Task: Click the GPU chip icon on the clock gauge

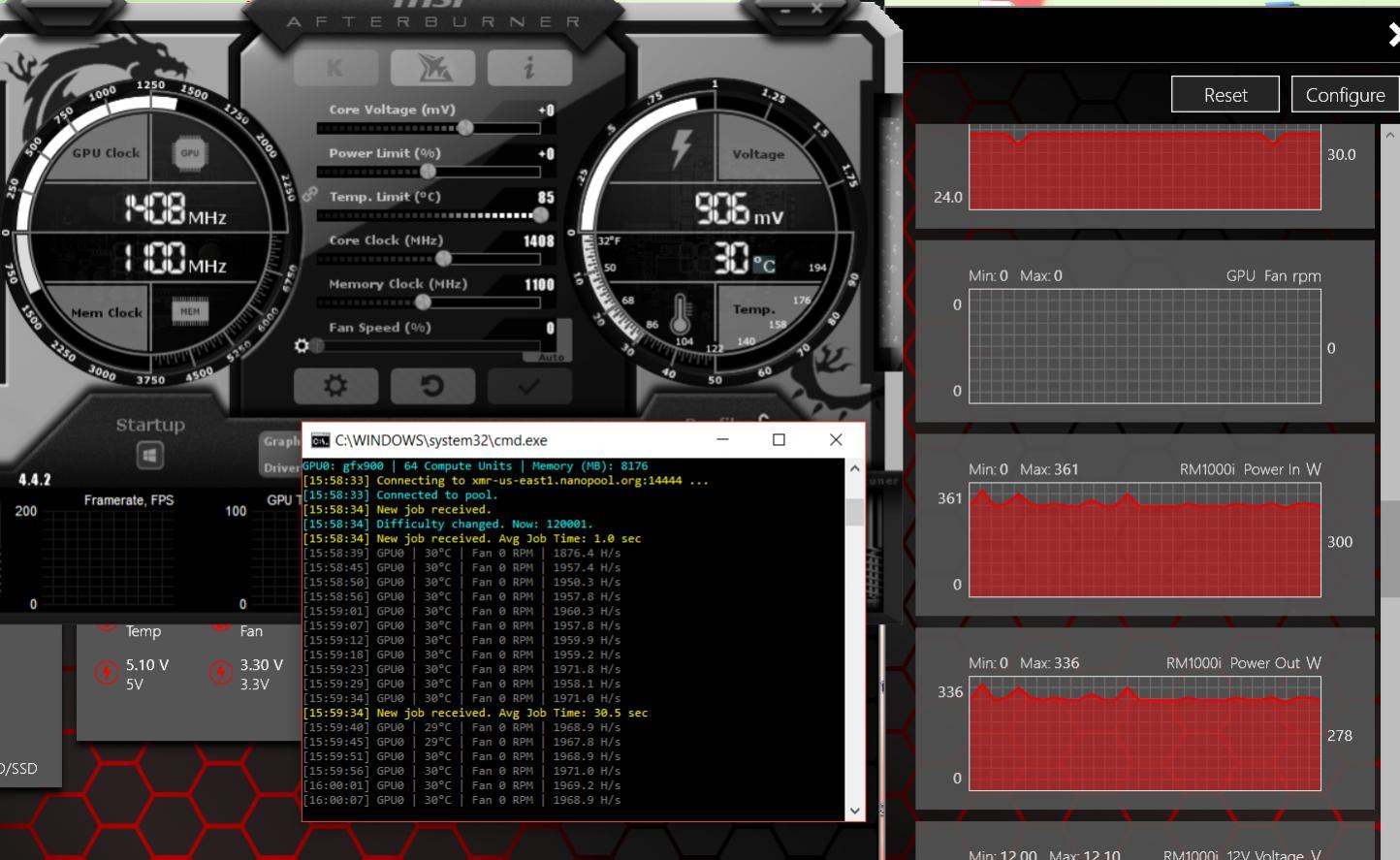Action: [x=190, y=152]
